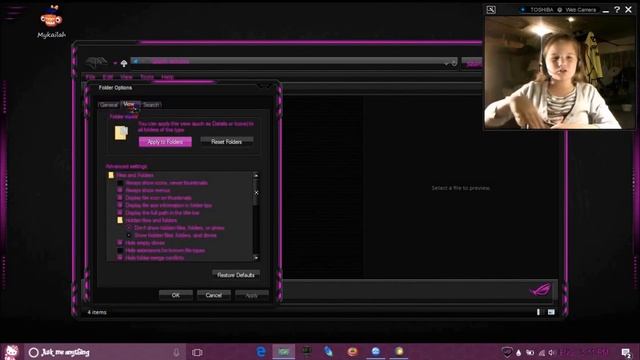Select 'Show hidden files, folders, and drives'
Screen dimensions: 640x360
click(129, 236)
